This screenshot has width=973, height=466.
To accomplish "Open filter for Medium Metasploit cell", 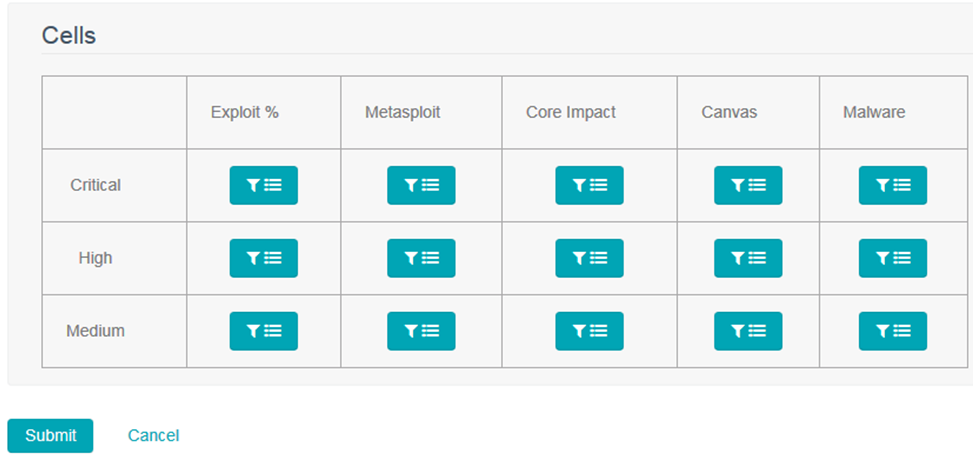I will click(x=421, y=331).
